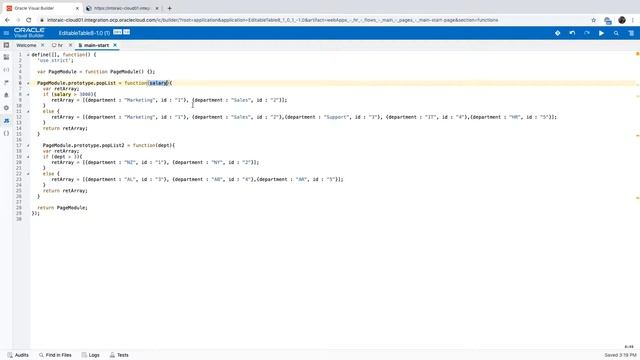640x360 pixels.
Task: Click the orange marker at top of editor scrollbar
Action: [x=637, y=54]
